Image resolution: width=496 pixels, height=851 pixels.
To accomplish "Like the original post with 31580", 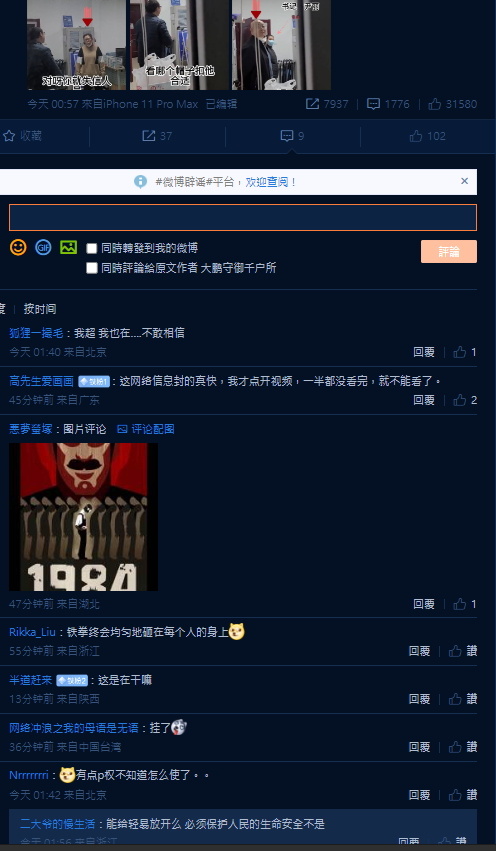I will pyautogui.click(x=453, y=104).
